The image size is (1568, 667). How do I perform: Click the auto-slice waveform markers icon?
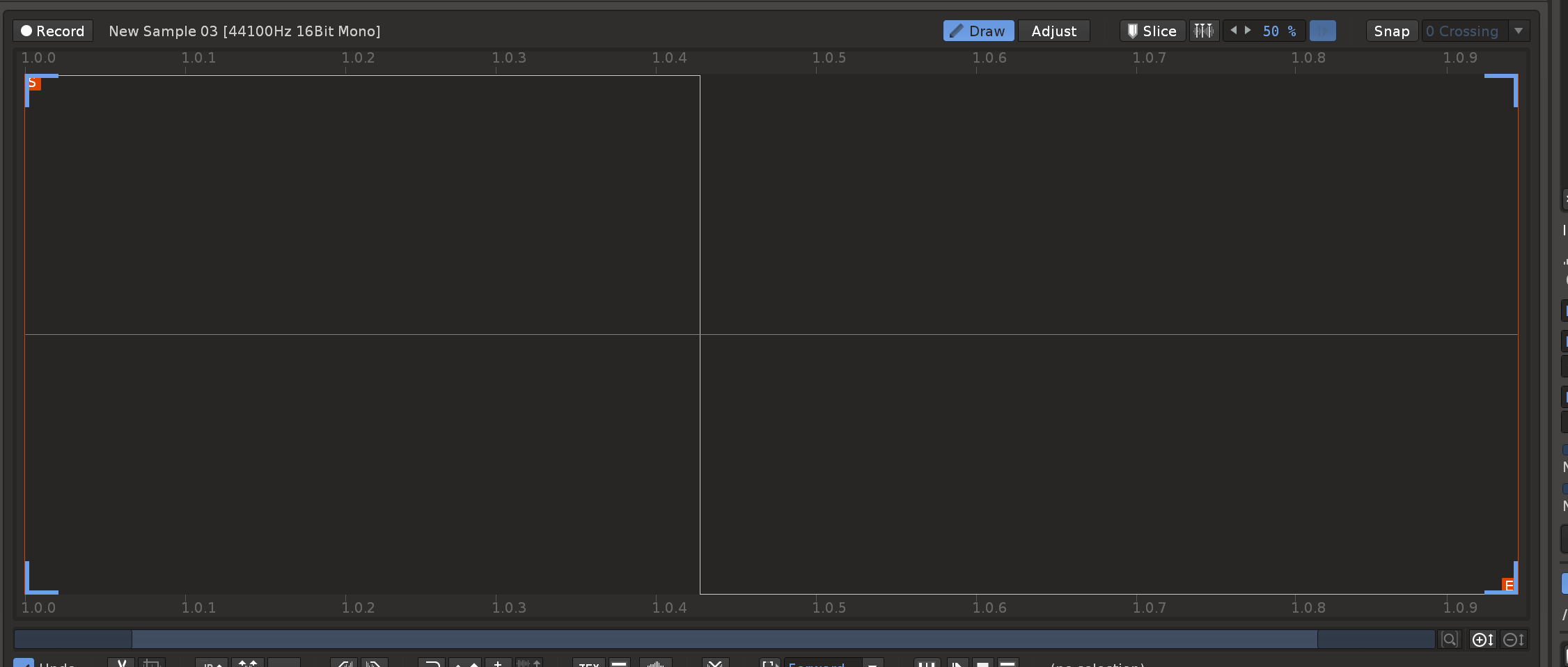coord(1203,31)
